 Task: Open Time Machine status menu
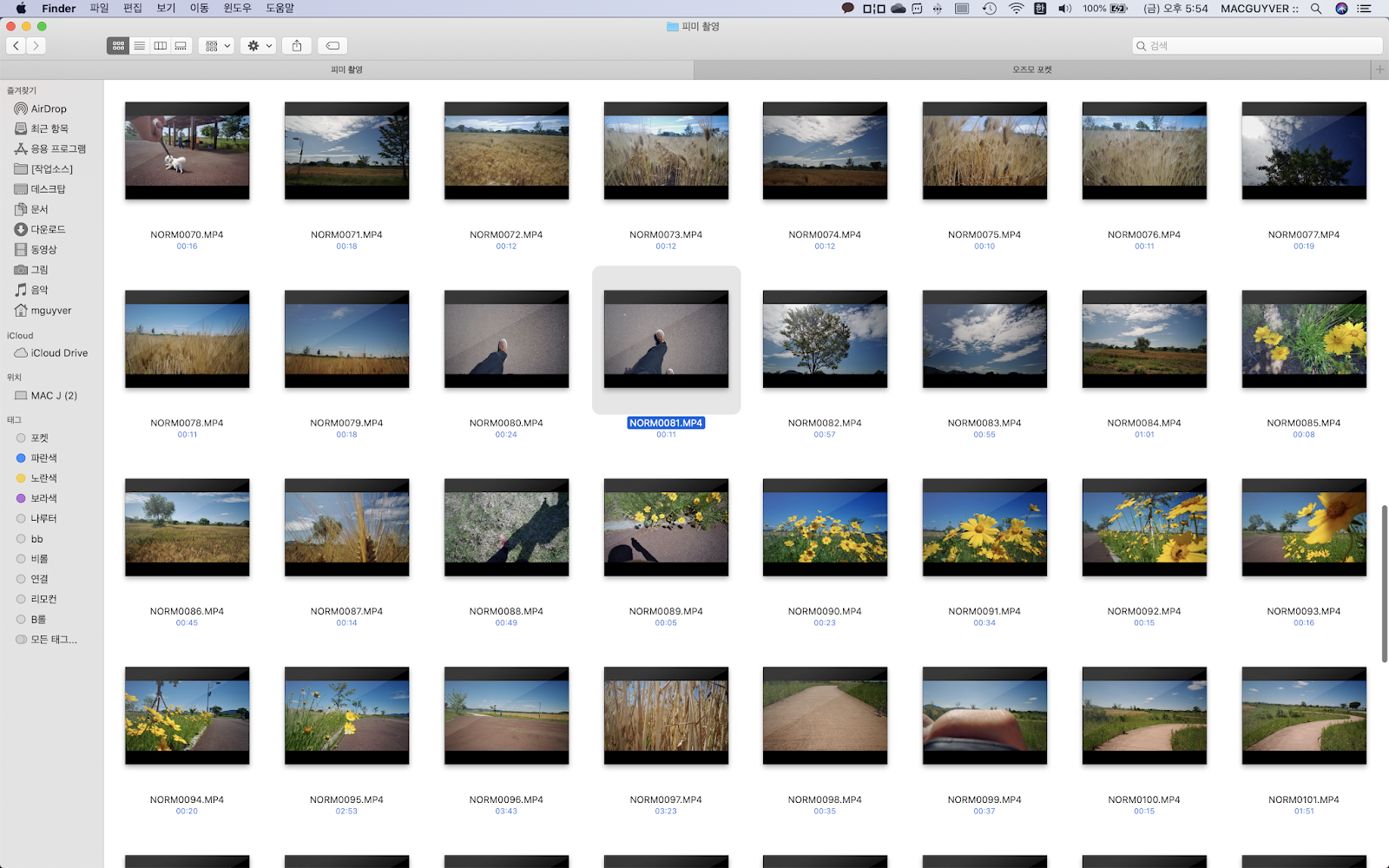[x=989, y=9]
